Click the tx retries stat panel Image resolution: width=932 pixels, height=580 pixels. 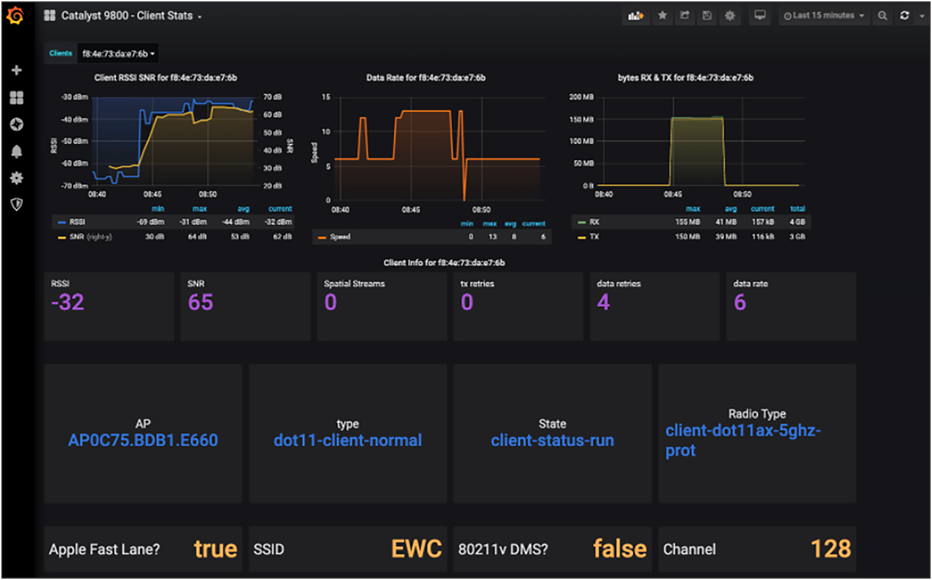tap(518, 306)
